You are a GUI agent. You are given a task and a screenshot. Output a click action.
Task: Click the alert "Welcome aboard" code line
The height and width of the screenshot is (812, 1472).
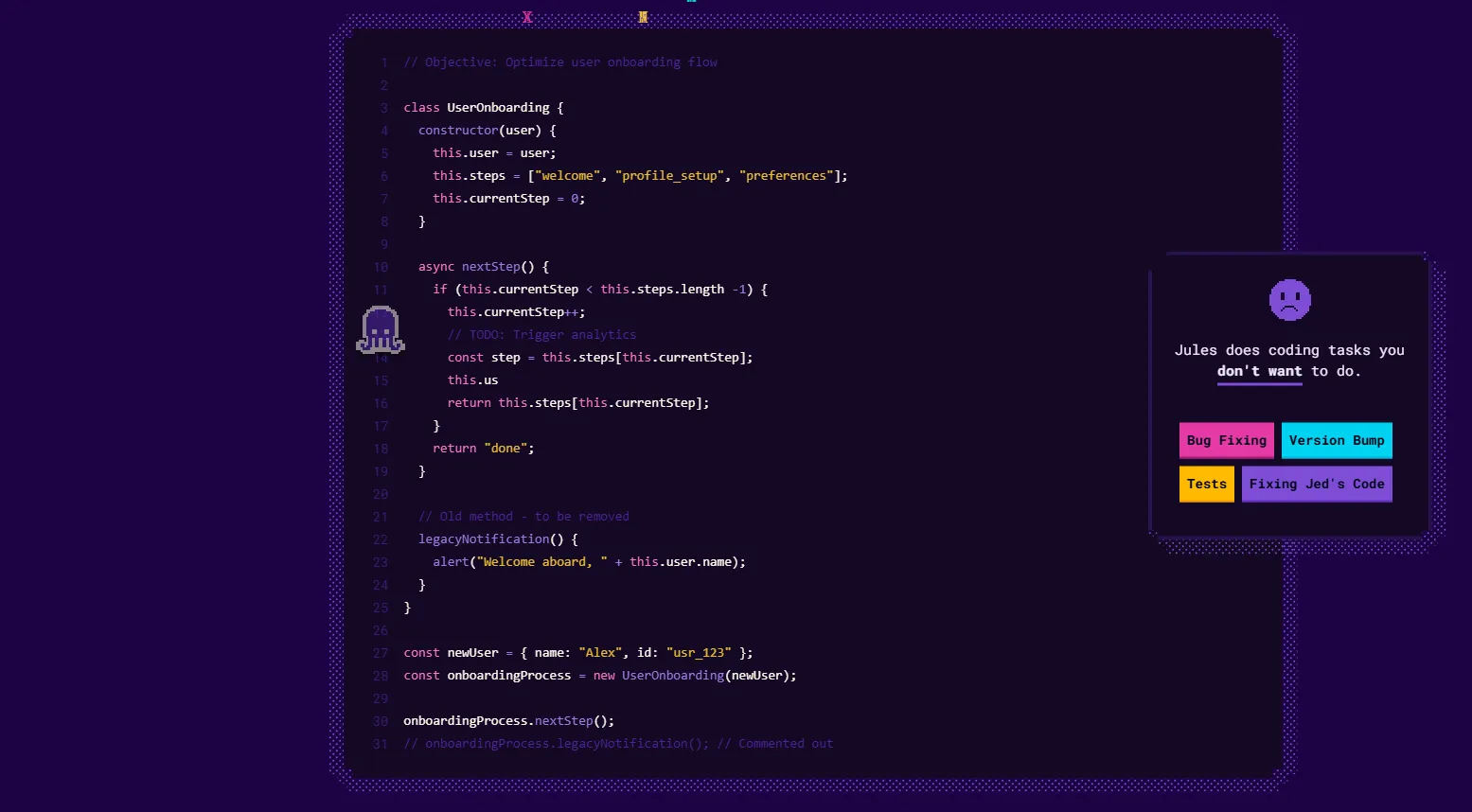pos(589,562)
